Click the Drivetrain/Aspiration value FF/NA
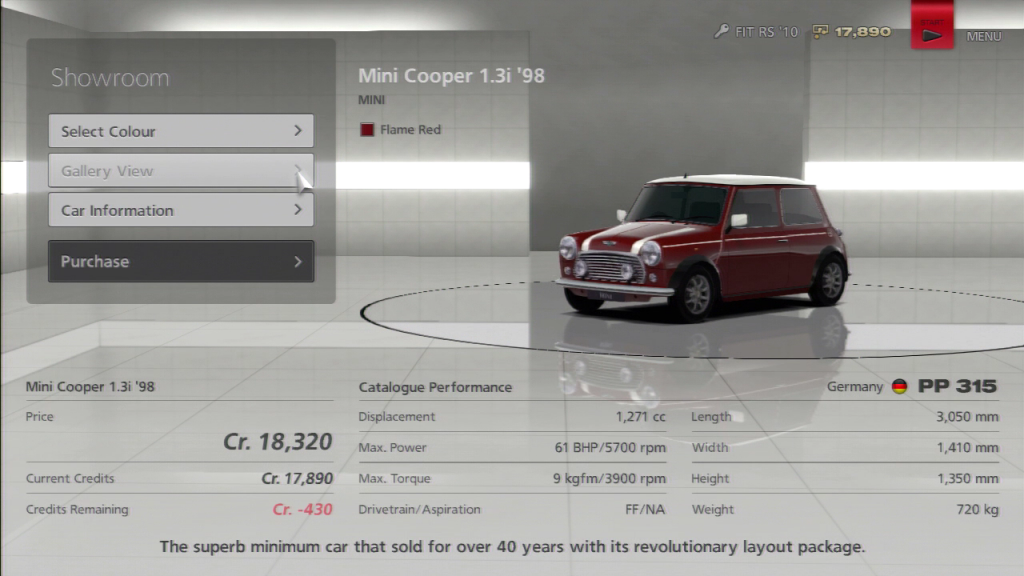This screenshot has width=1024, height=576. pyautogui.click(x=645, y=509)
